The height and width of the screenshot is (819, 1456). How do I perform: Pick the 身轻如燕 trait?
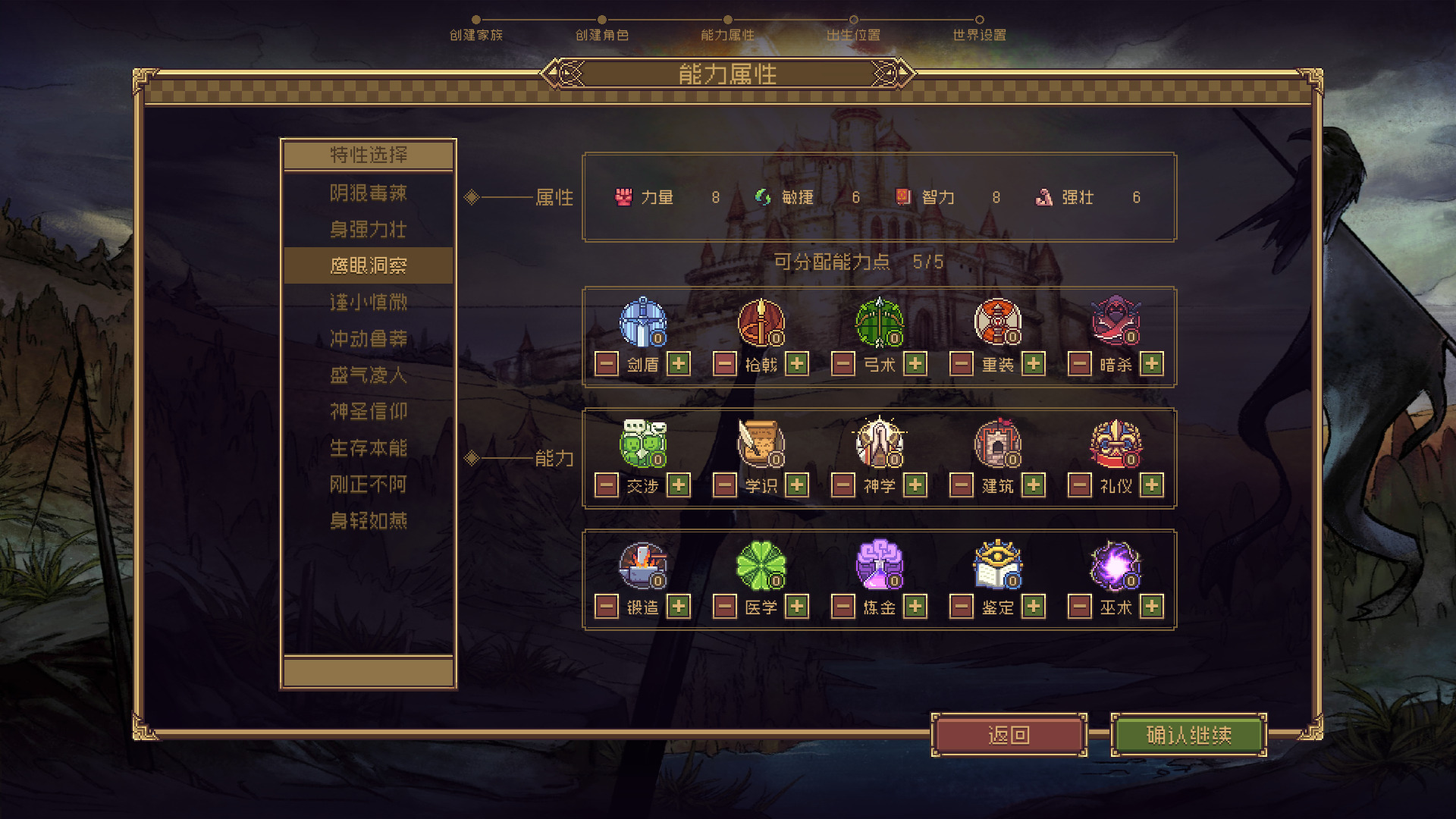point(369,520)
